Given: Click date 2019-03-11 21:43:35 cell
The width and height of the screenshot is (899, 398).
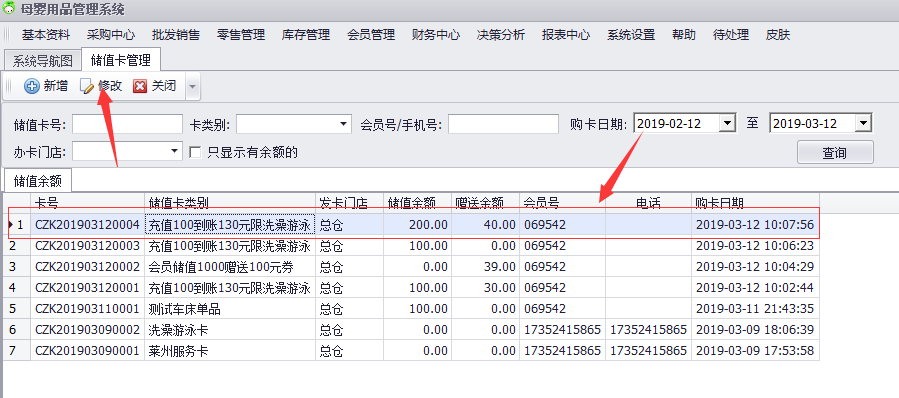Looking at the screenshot, I should pyautogui.click(x=755, y=309).
